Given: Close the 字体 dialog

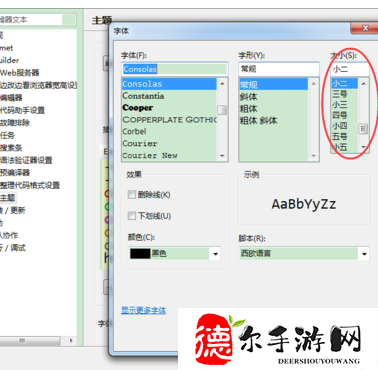Looking at the screenshot, I should pyautogui.click(x=364, y=28).
